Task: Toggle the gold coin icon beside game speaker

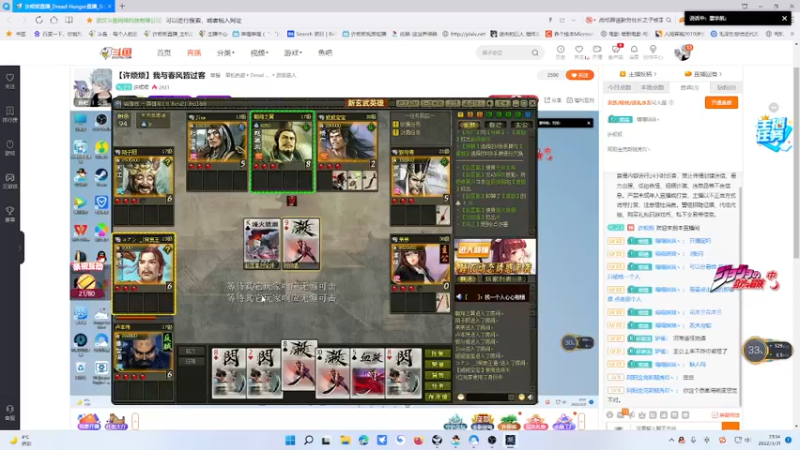Action: click(521, 397)
